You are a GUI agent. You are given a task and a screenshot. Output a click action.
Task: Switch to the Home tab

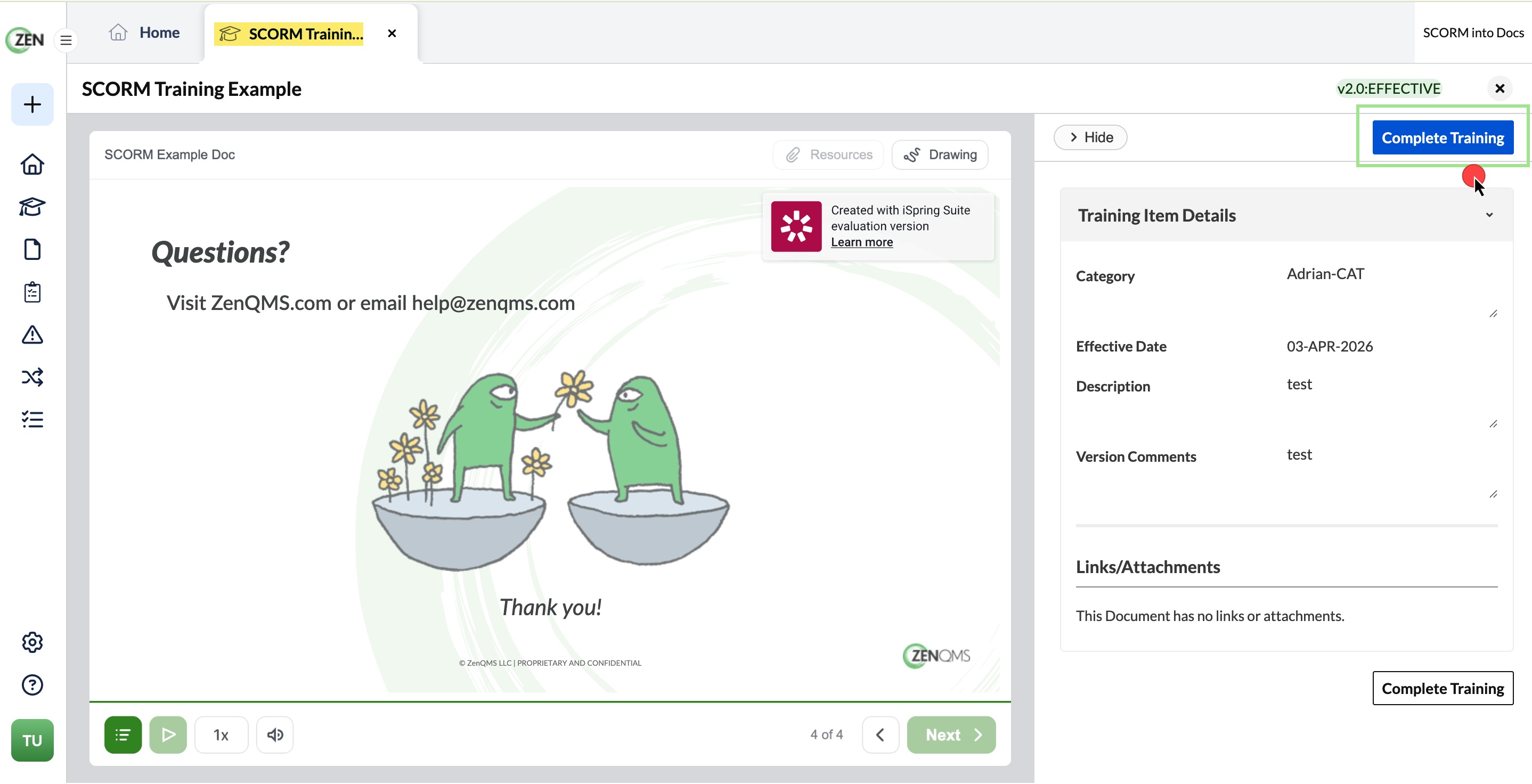click(x=144, y=32)
